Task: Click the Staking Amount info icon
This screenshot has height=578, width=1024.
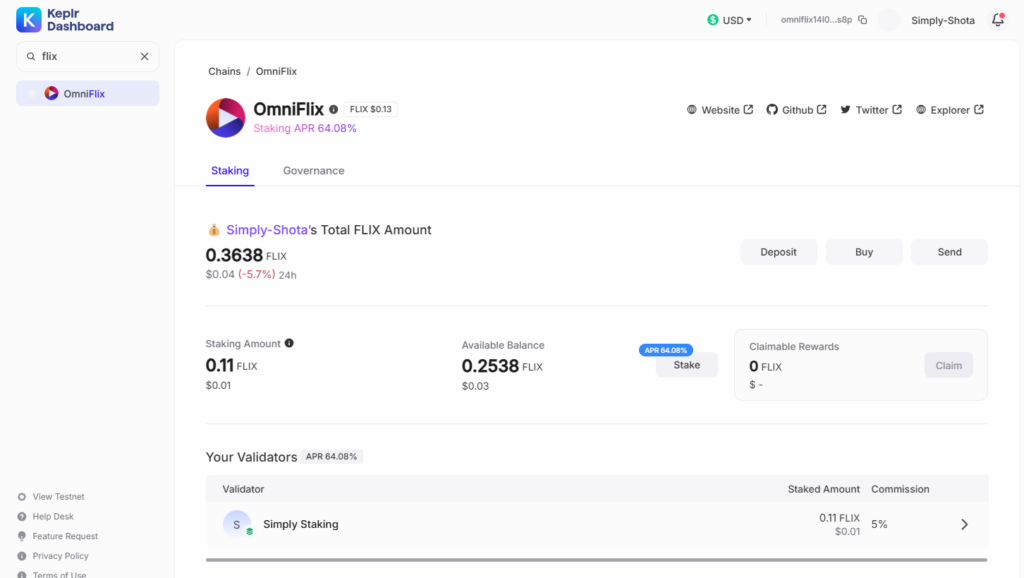Action: (x=289, y=343)
